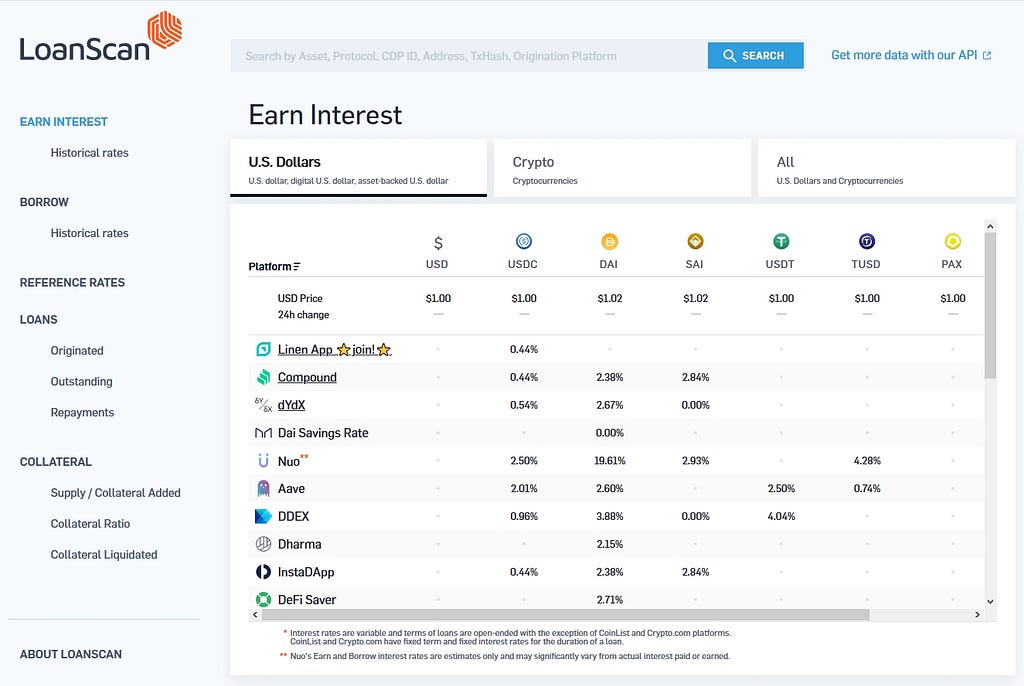The height and width of the screenshot is (686, 1024).
Task: Click the Aave ghost icon
Action: pos(263,489)
